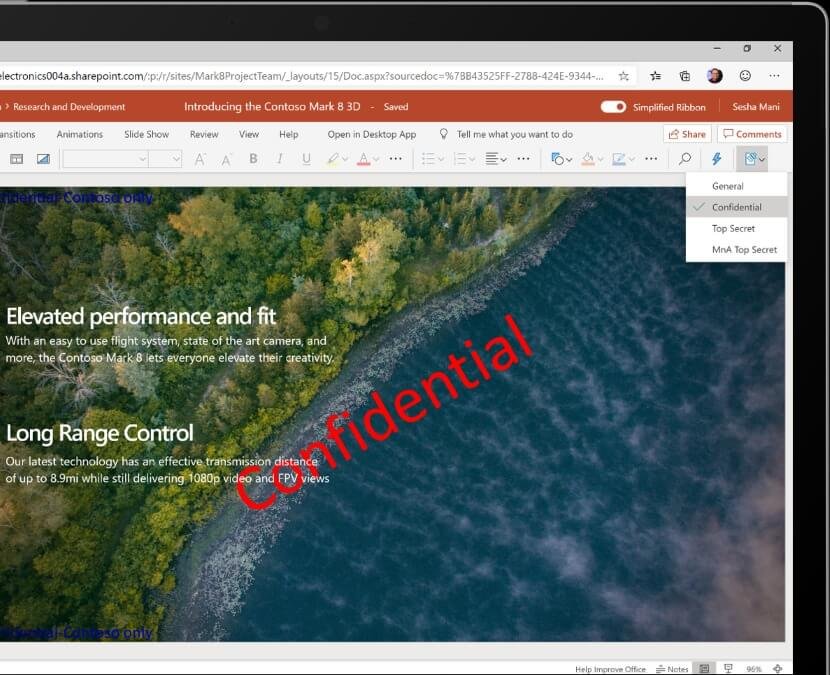
Task: Open the Animations tab
Action: pos(80,134)
